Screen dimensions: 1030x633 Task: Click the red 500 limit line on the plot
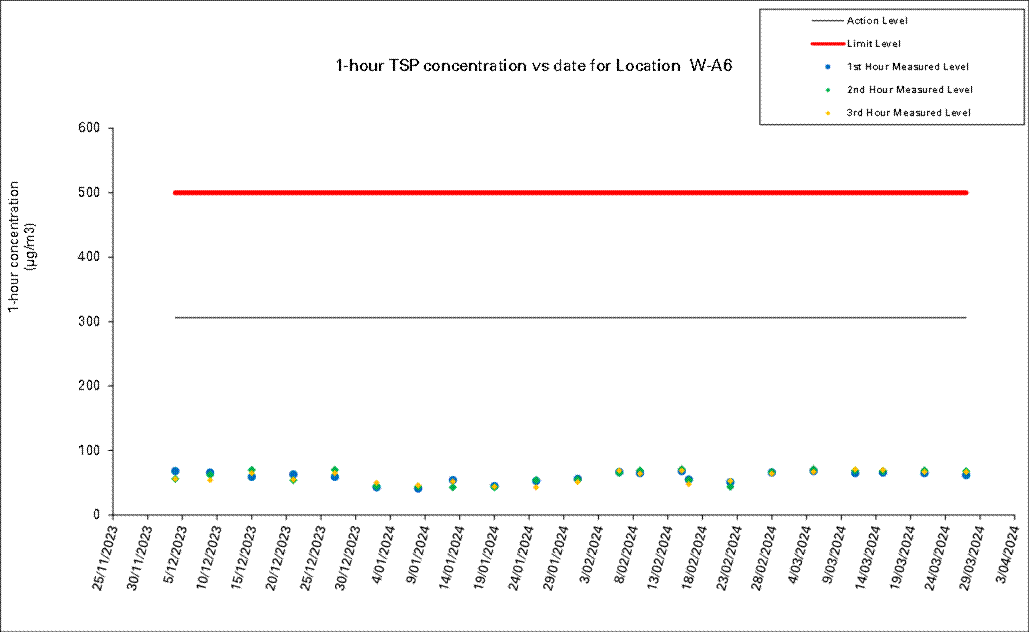coord(570,192)
